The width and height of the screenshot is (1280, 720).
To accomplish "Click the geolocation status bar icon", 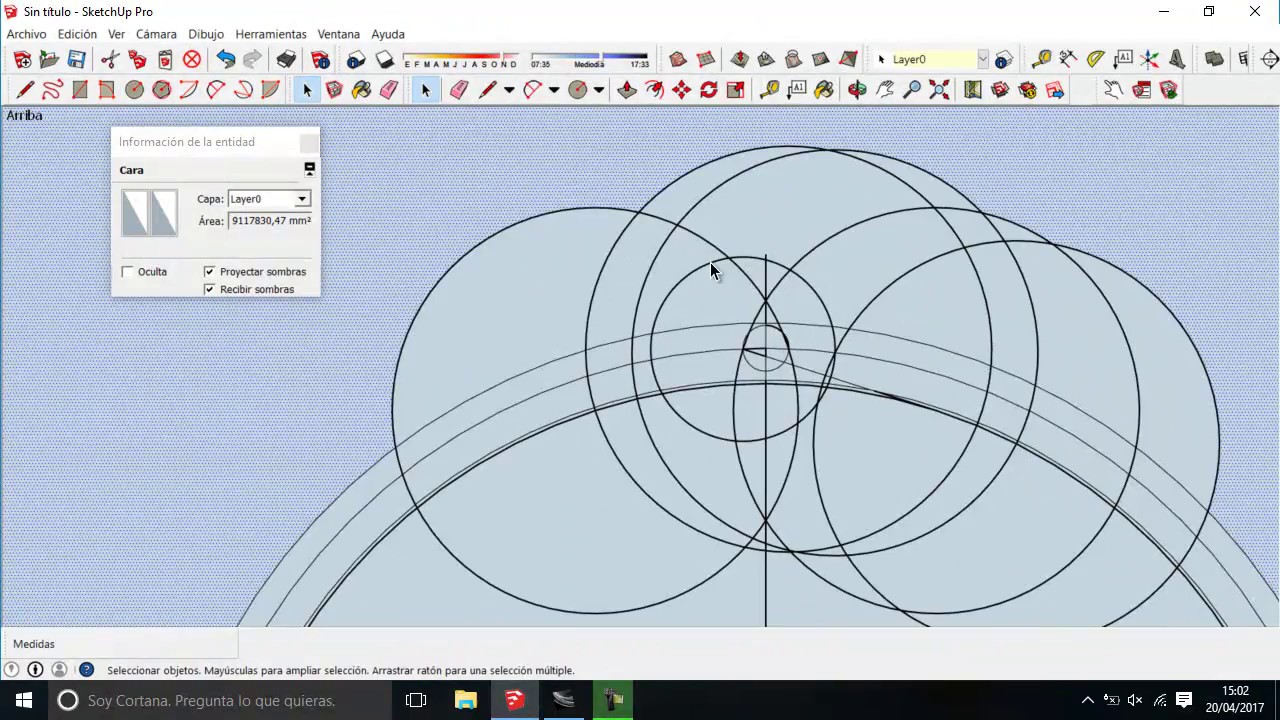I will (x=11, y=670).
